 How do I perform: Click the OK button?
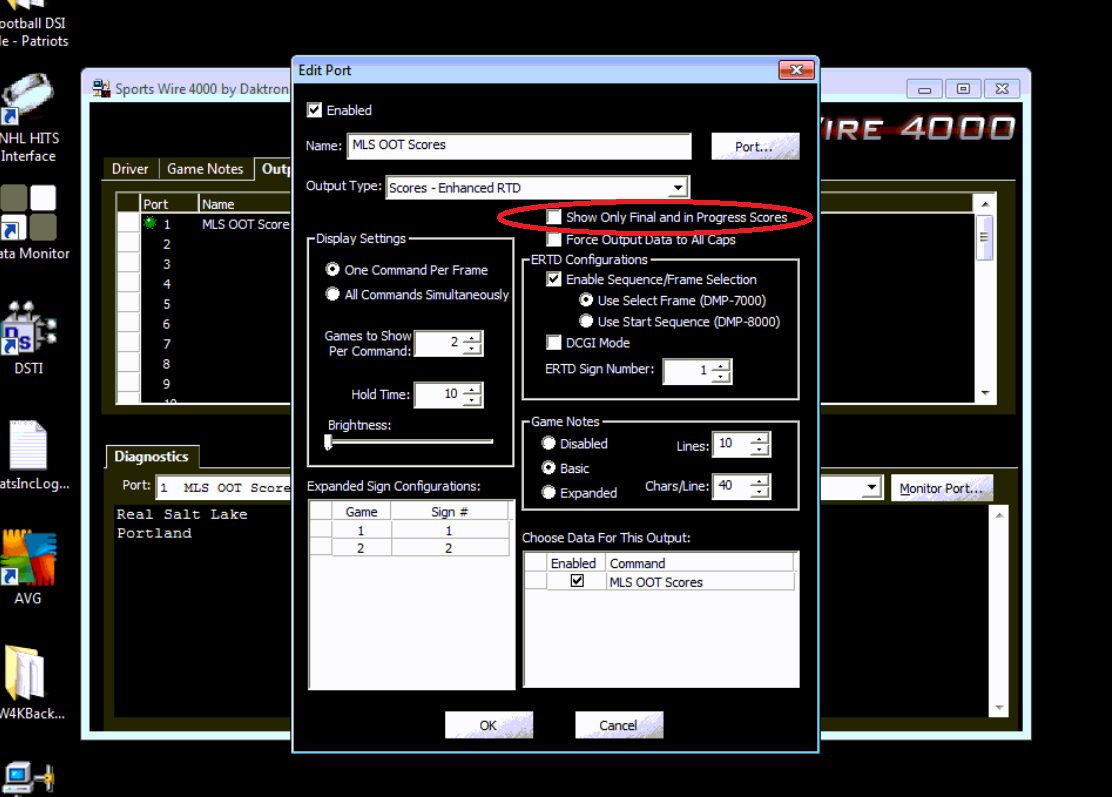488,725
